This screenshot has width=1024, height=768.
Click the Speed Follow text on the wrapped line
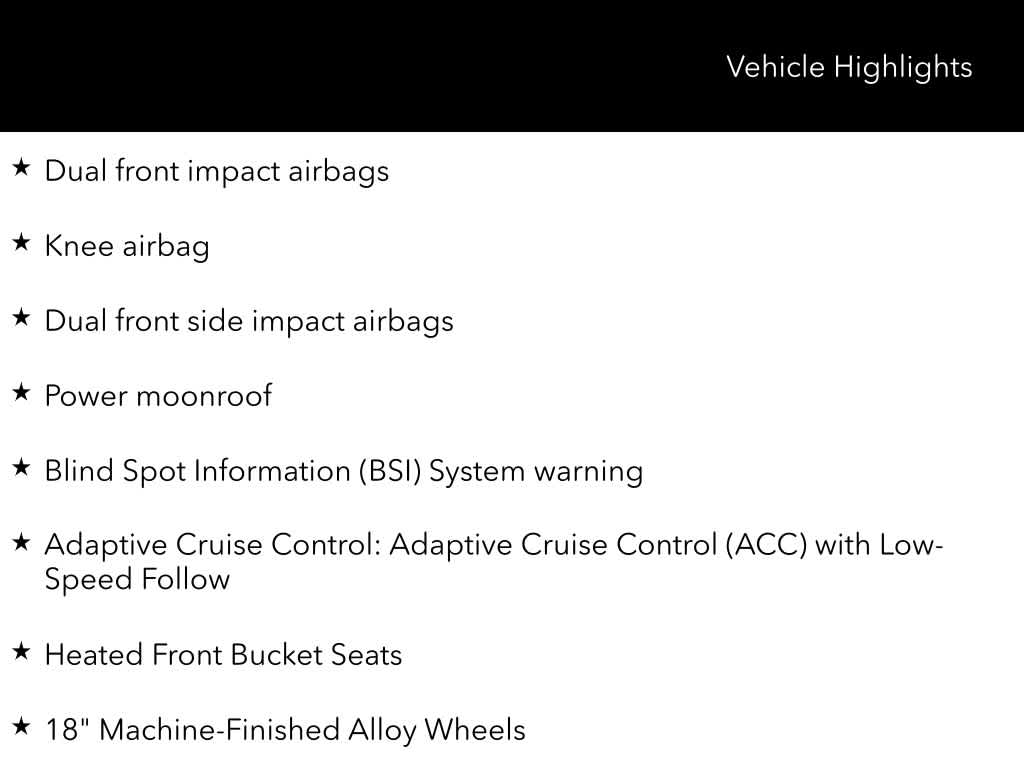[x=137, y=579]
